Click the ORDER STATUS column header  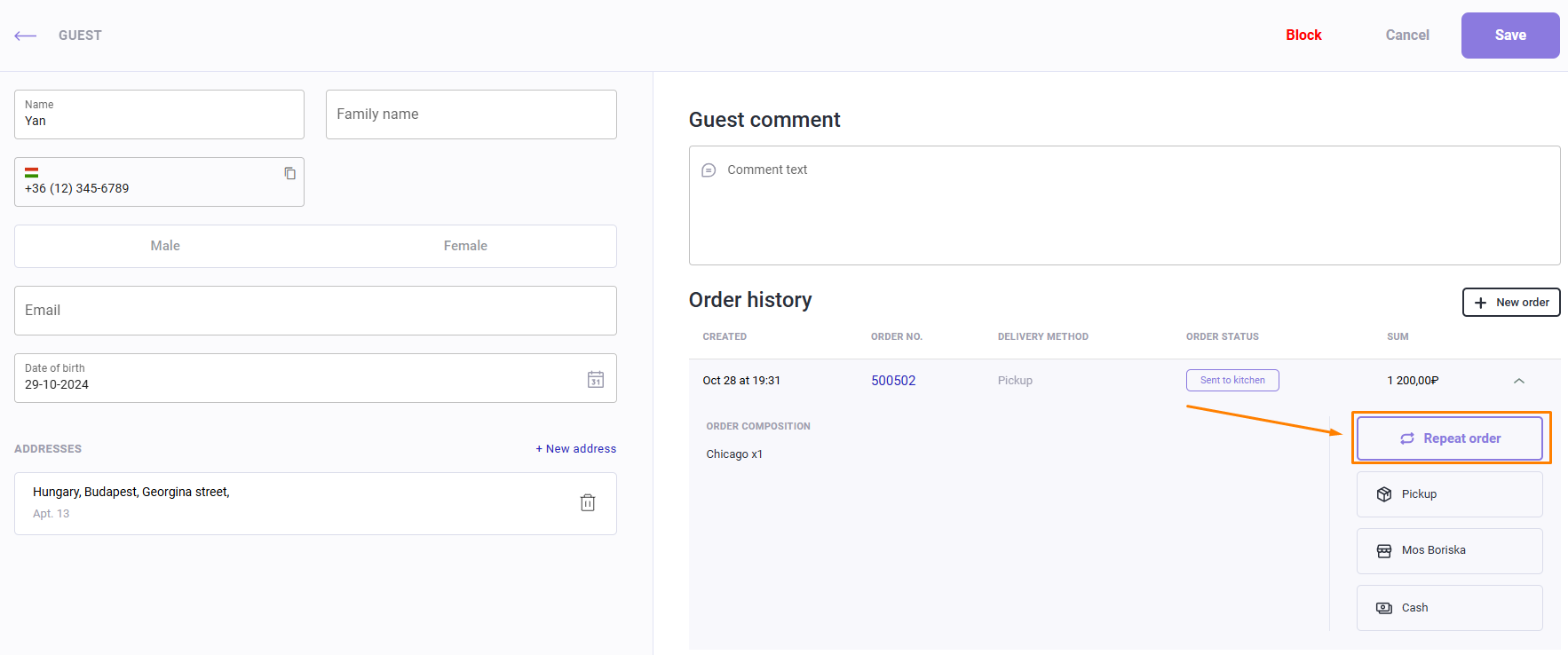point(1223,337)
